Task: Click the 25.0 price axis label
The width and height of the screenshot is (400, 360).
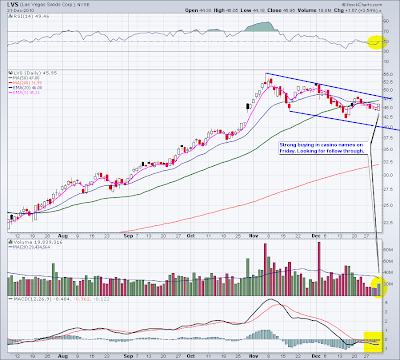Action: (x=388, y=205)
